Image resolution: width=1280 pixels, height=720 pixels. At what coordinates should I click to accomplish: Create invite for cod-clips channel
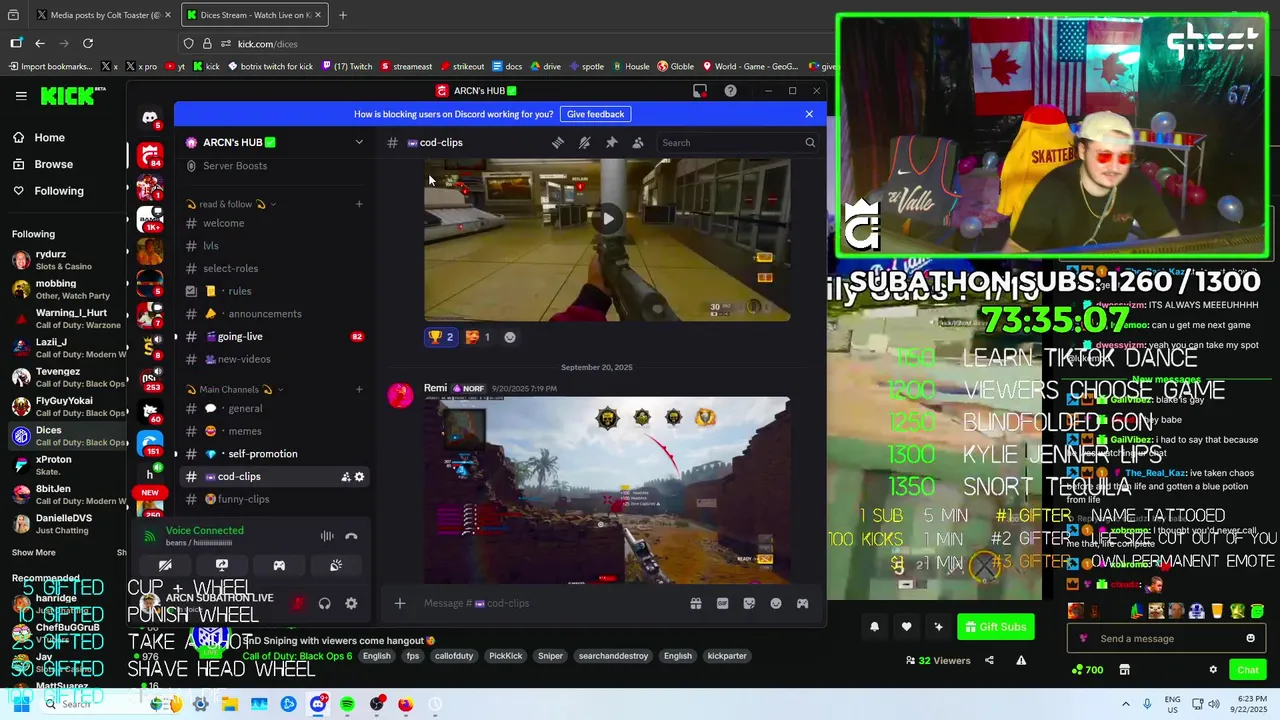pos(345,477)
